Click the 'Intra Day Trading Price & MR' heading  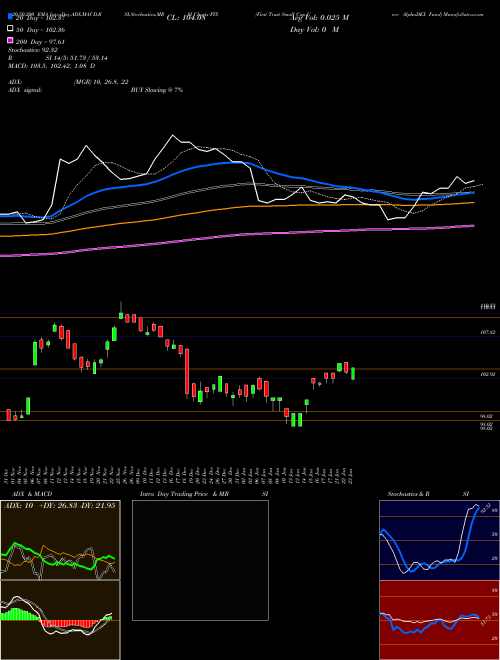[x=184, y=494]
